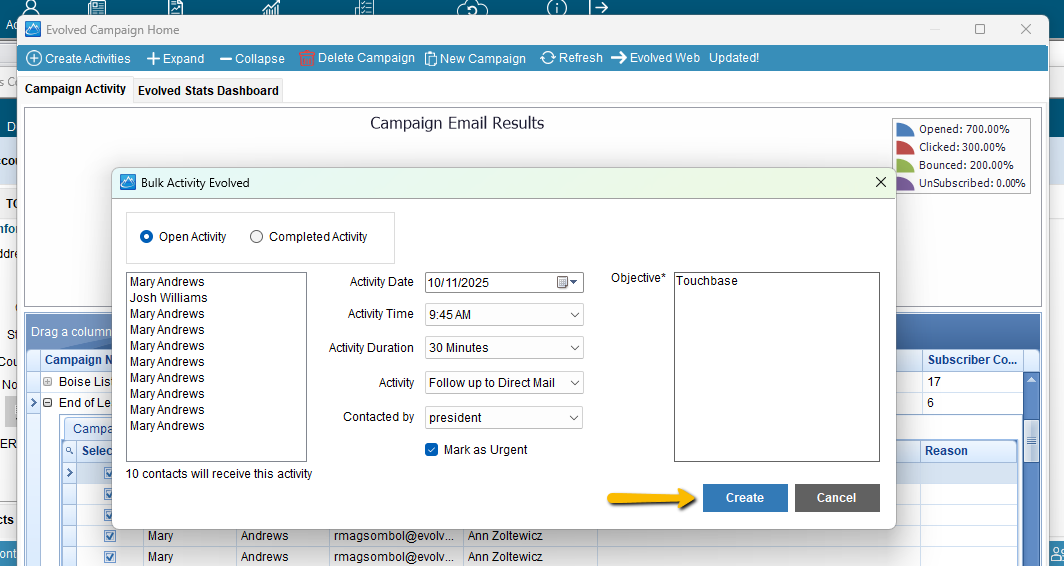This screenshot has width=1064, height=566.
Task: Click the Expand plus icon in toolbar
Action: [153, 59]
